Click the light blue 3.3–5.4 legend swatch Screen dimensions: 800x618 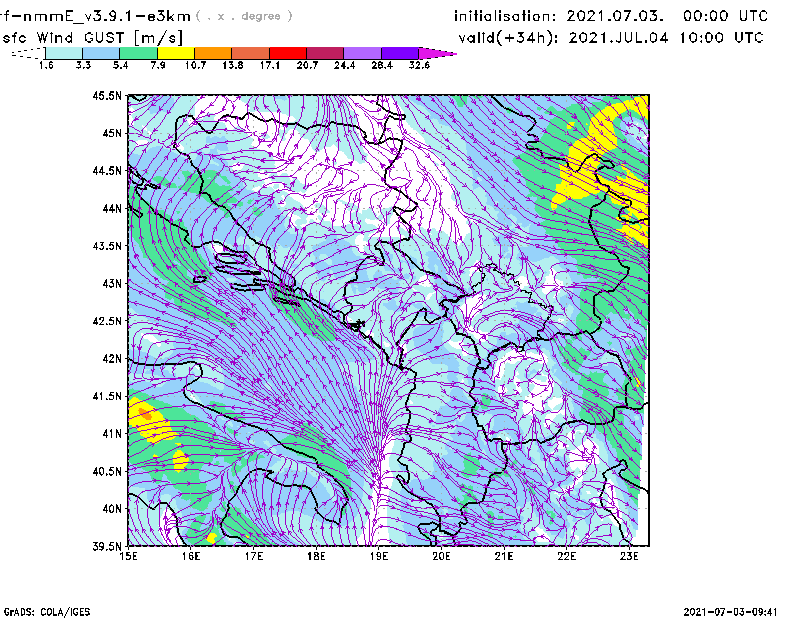(101, 53)
